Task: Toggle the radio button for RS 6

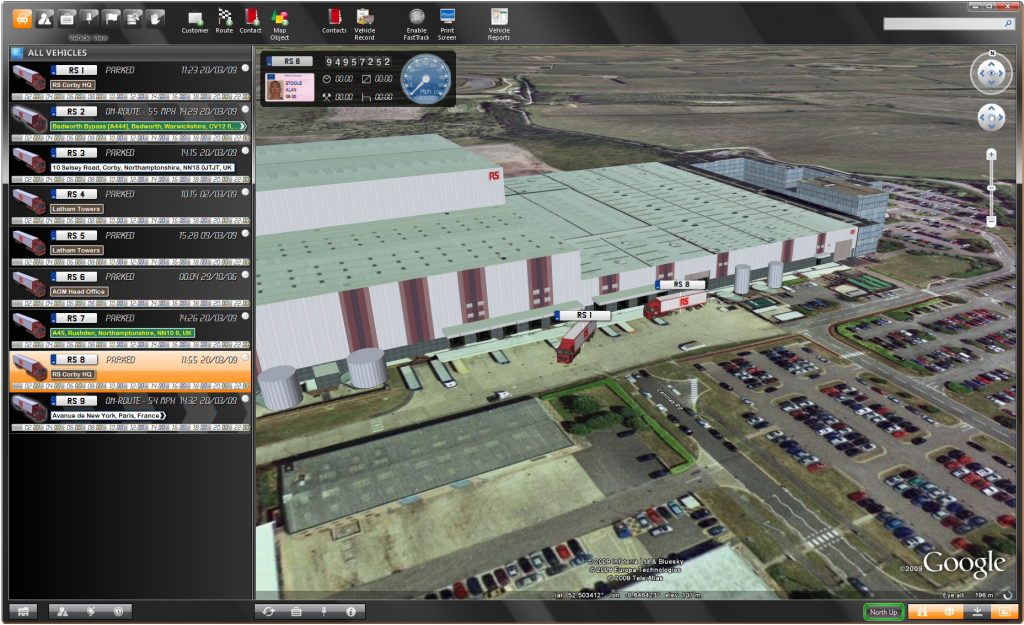Action: click(x=245, y=274)
